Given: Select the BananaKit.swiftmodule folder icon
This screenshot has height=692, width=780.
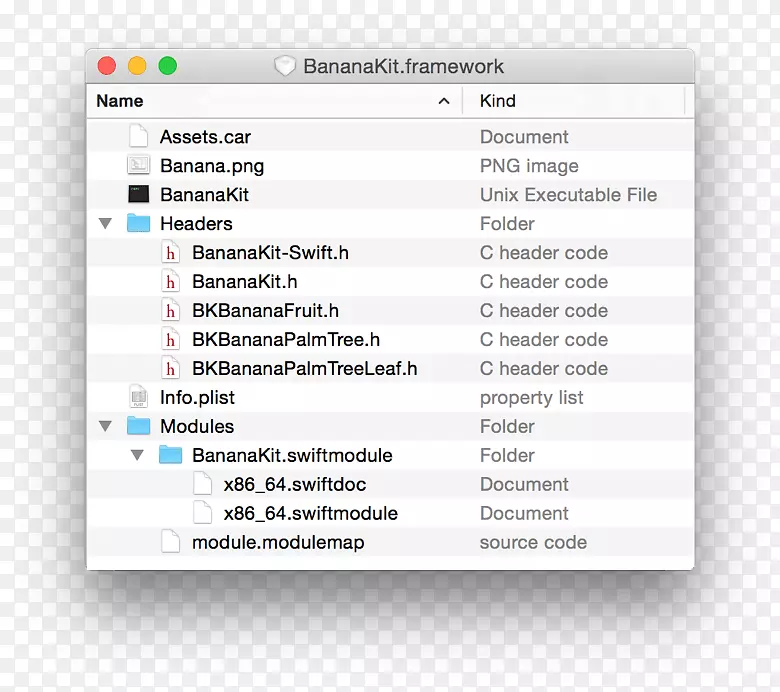Looking at the screenshot, I should 170,456.
